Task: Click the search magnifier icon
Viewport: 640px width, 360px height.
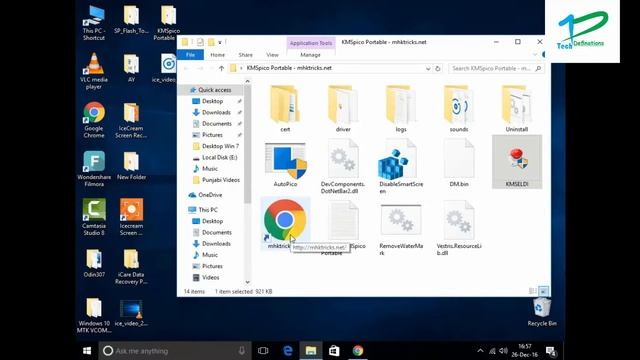Action: [x=538, y=69]
